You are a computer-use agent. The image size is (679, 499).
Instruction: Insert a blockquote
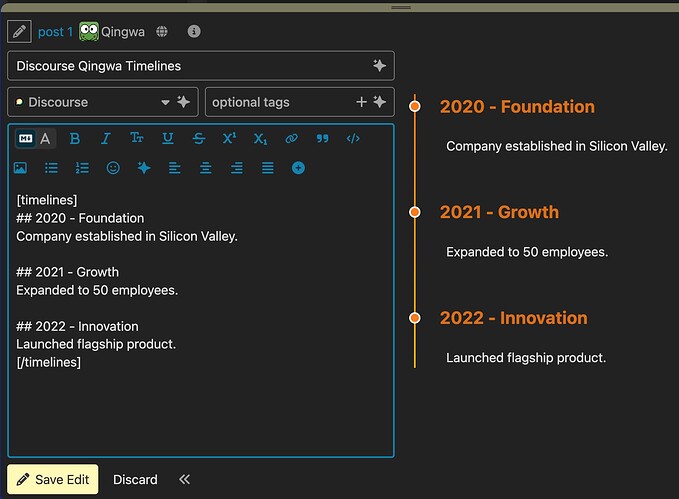point(322,139)
